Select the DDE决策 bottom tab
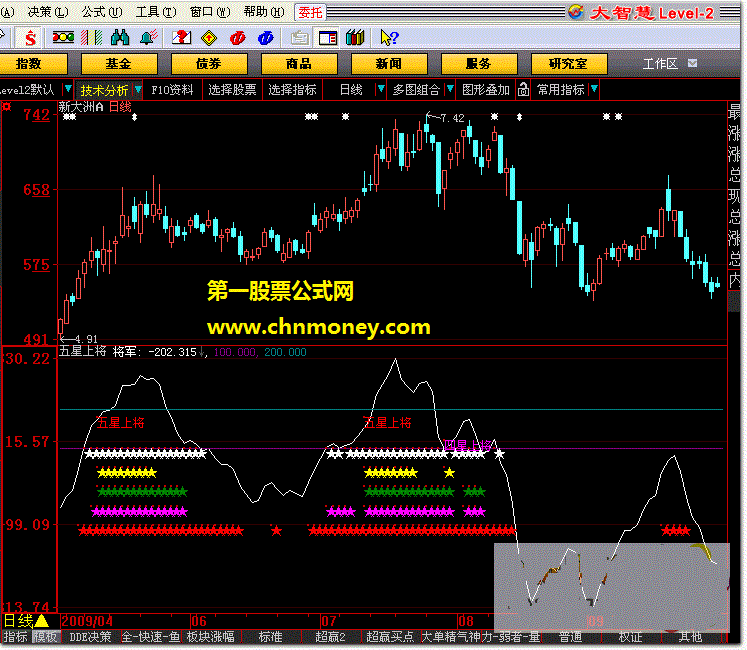Viewport: 747px width, 650px height. pyautogui.click(x=90, y=637)
